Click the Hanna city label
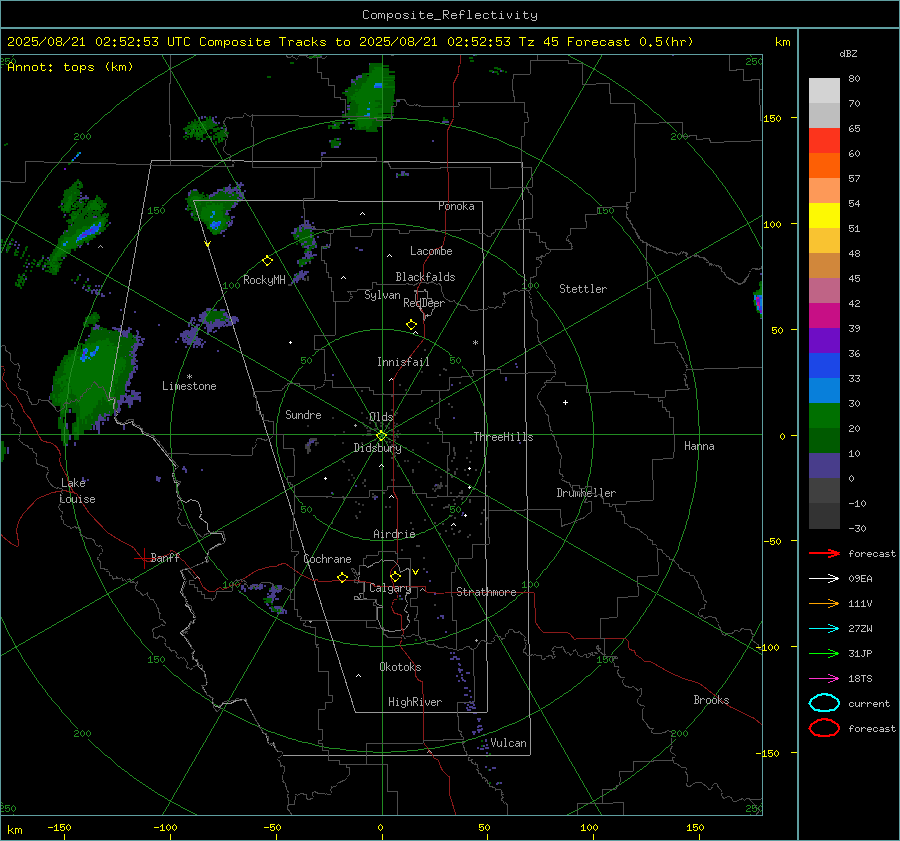 699,446
